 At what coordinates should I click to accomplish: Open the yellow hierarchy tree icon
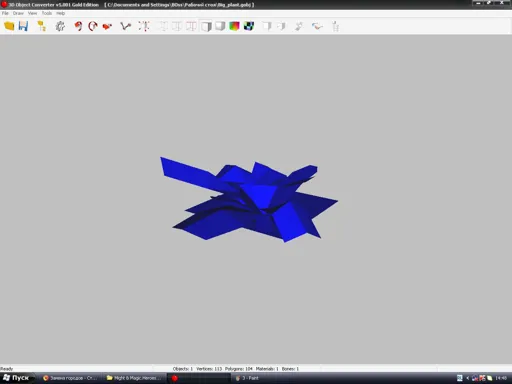[41, 26]
